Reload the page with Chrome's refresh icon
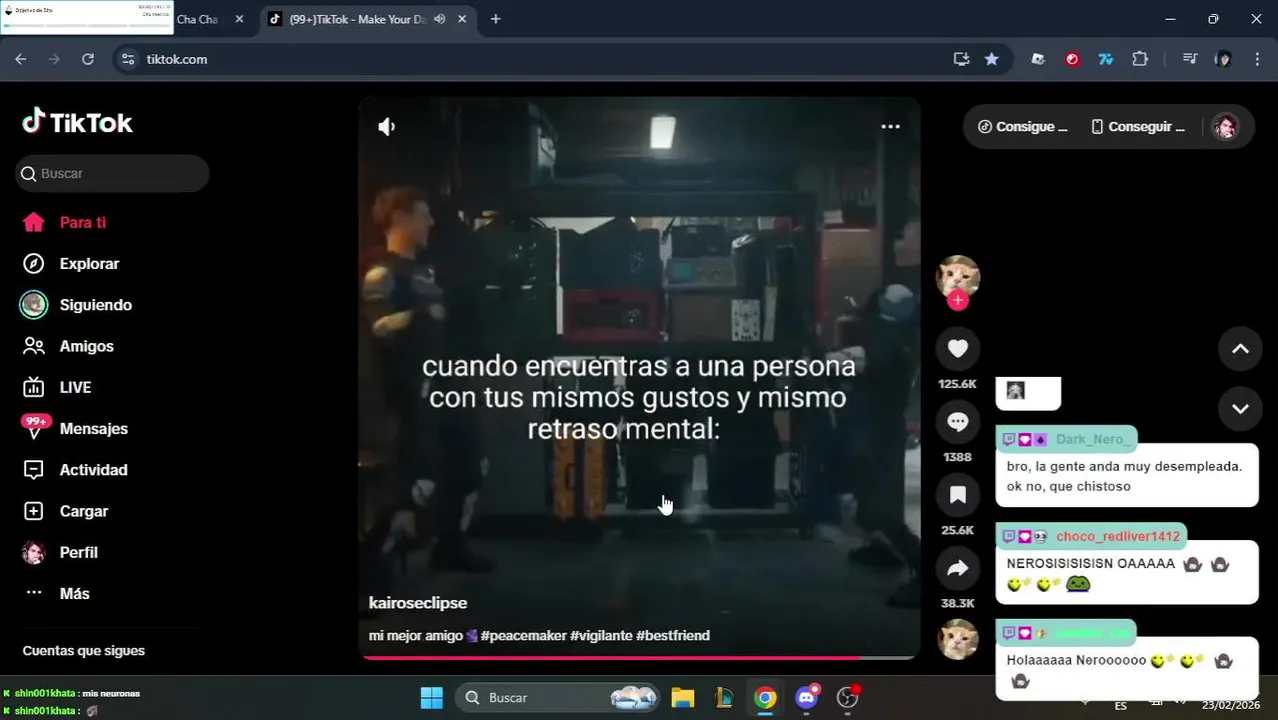Viewport: 1278px width, 720px height. 88,59
